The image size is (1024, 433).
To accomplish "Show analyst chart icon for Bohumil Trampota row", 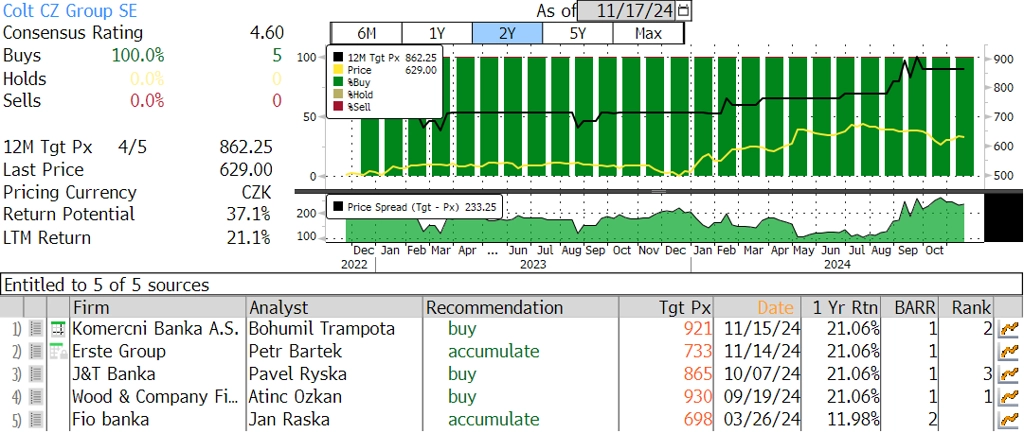I will [1009, 329].
